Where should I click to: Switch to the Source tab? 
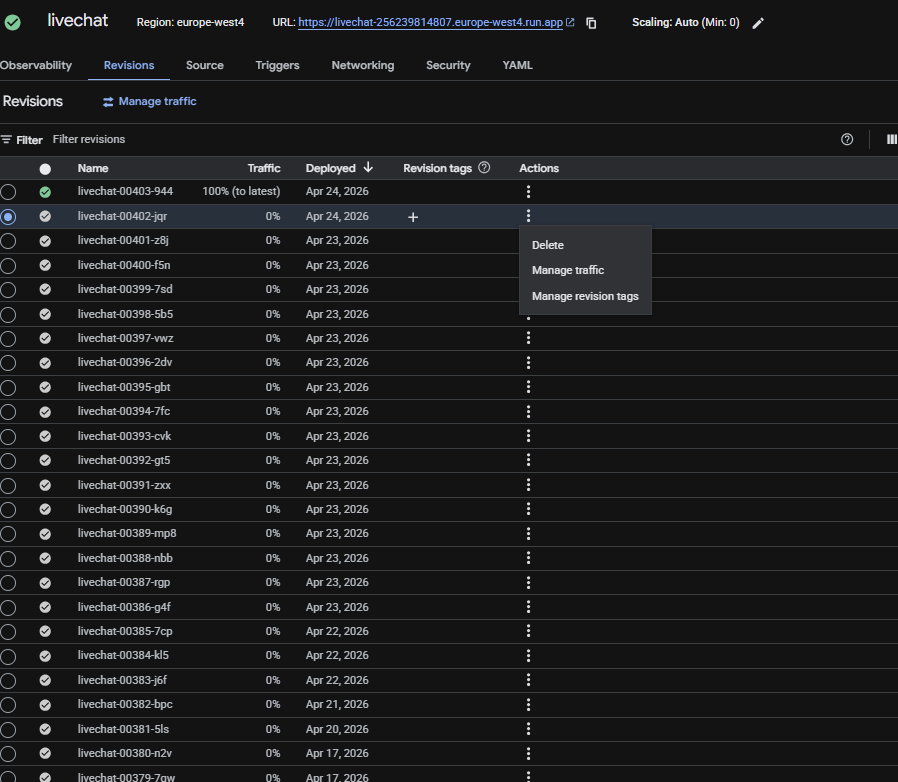coord(204,65)
